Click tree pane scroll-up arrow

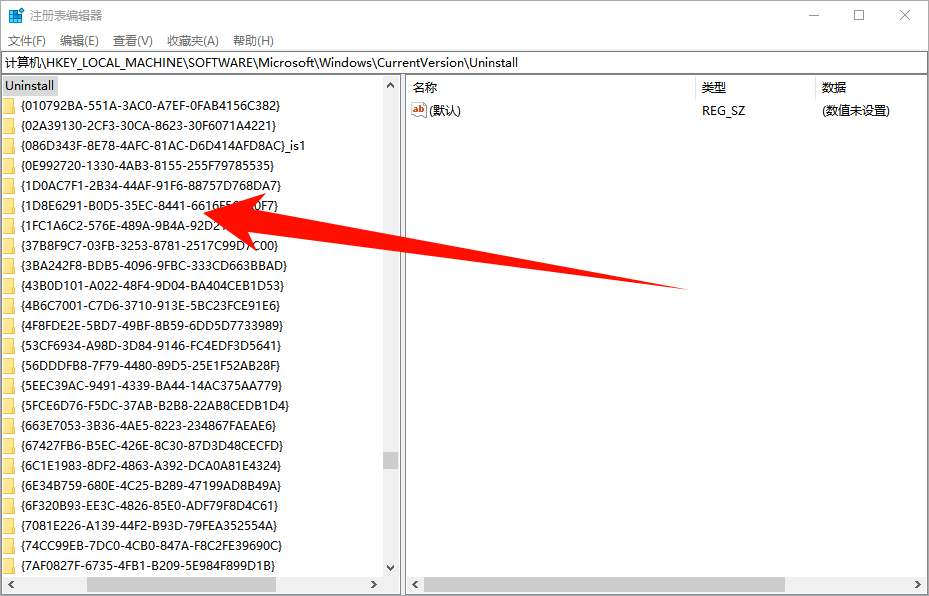click(390, 85)
